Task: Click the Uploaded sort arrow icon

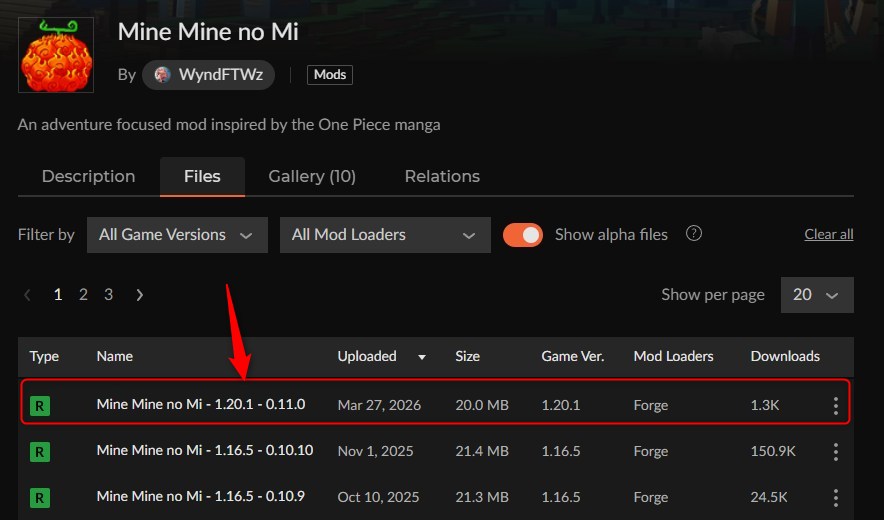Action: click(422, 357)
